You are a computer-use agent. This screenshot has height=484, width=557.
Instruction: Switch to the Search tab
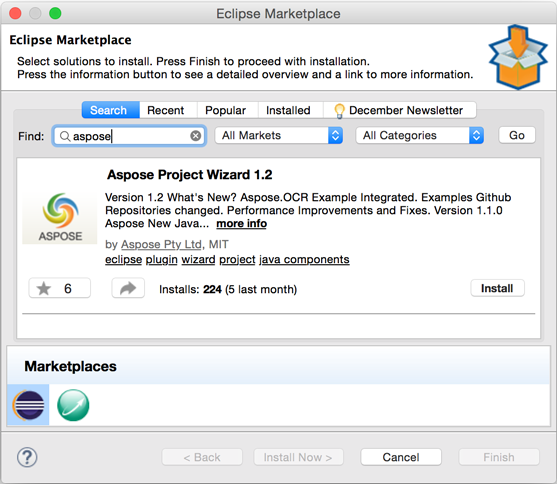click(x=110, y=110)
